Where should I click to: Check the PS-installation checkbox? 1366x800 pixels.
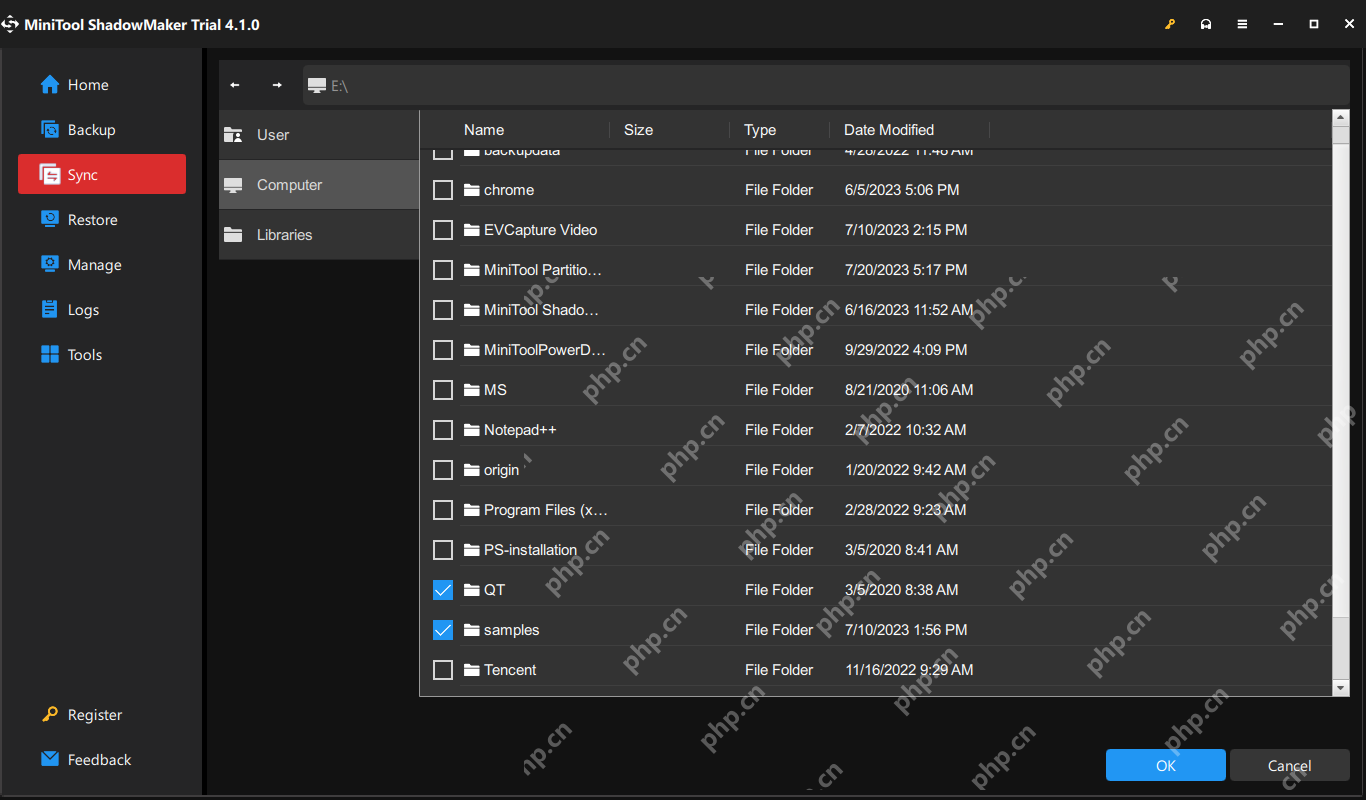coord(443,550)
